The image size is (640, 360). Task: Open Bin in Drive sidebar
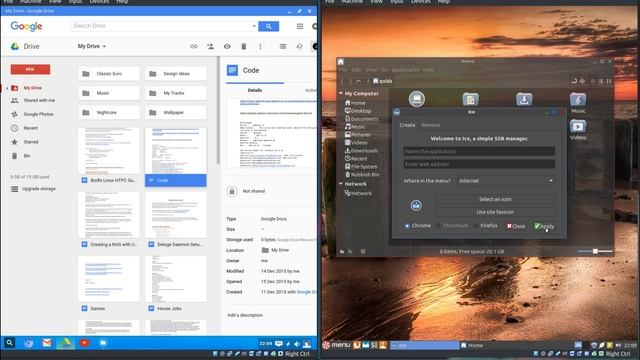27,156
